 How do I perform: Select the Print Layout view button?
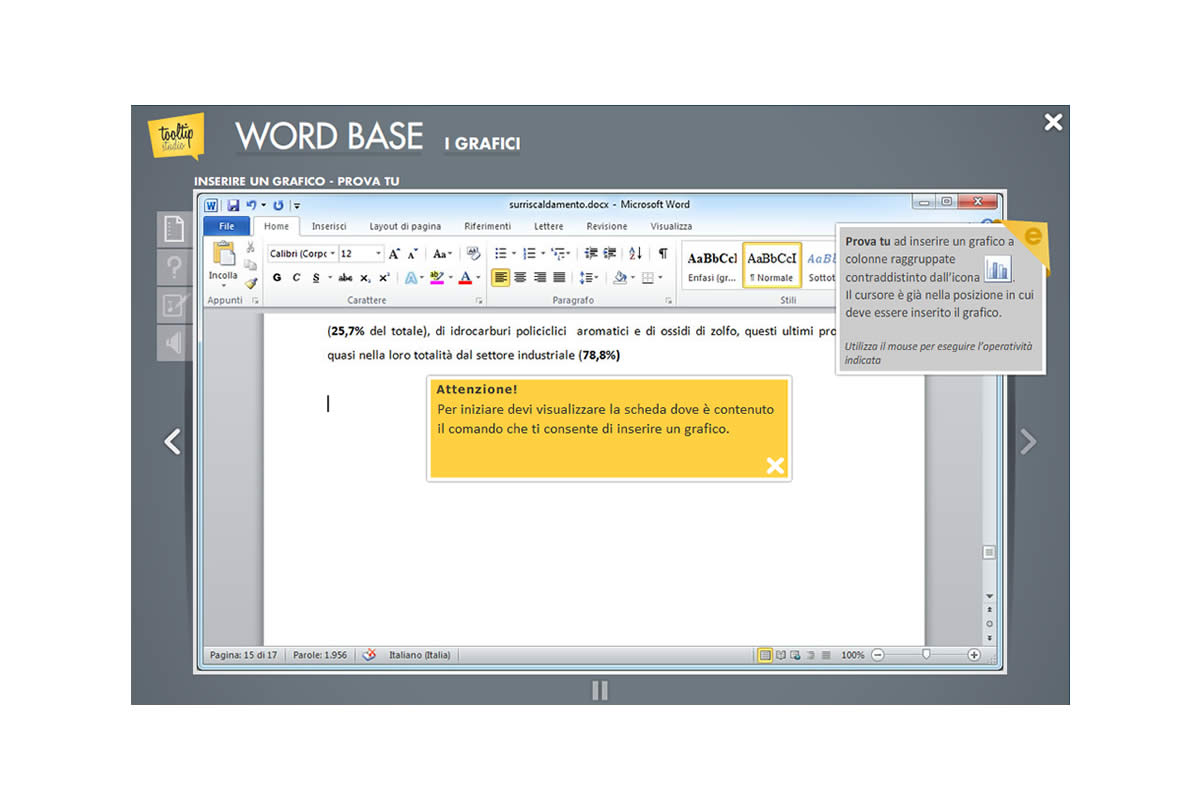[x=766, y=655]
